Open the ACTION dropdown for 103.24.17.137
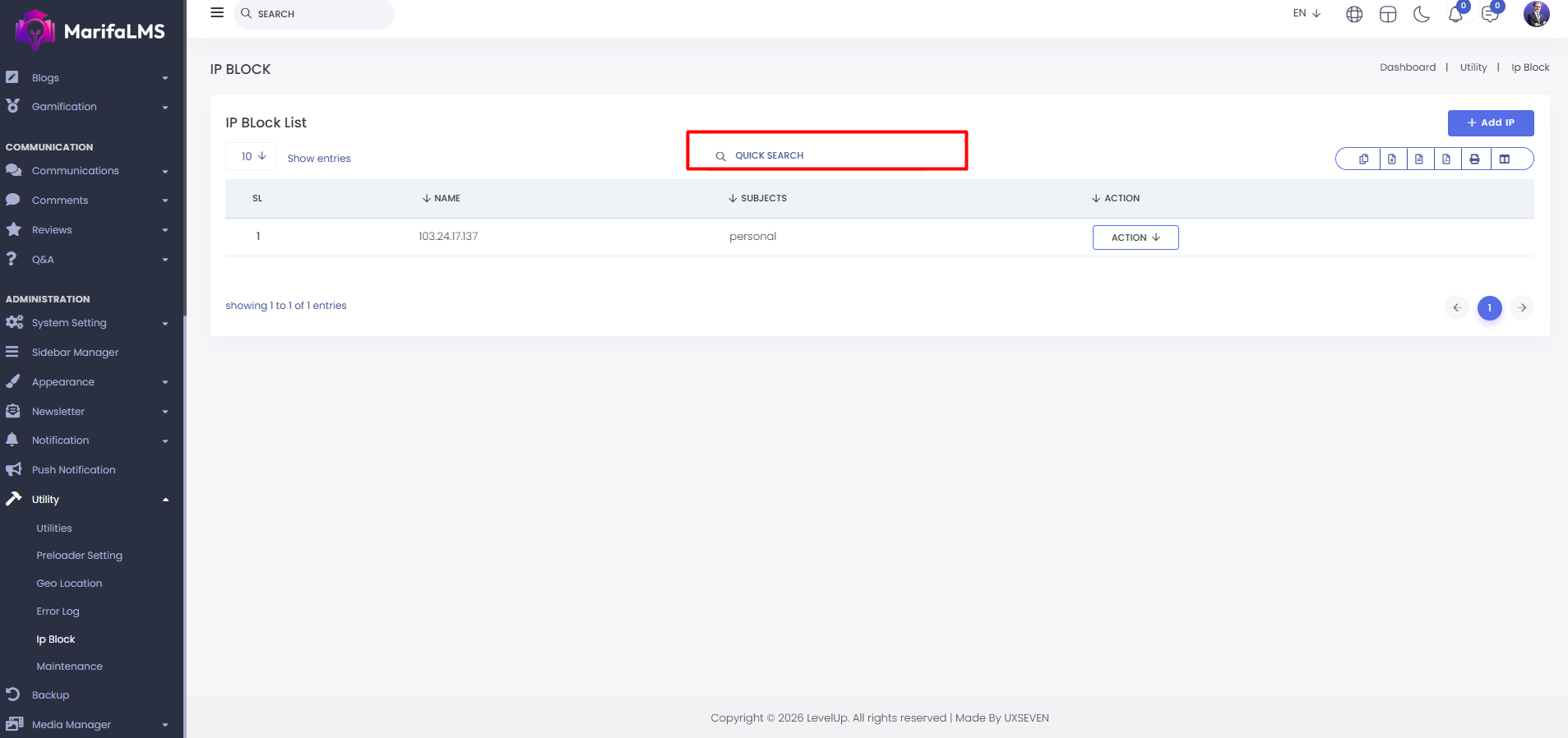The width and height of the screenshot is (1568, 738). tap(1135, 238)
